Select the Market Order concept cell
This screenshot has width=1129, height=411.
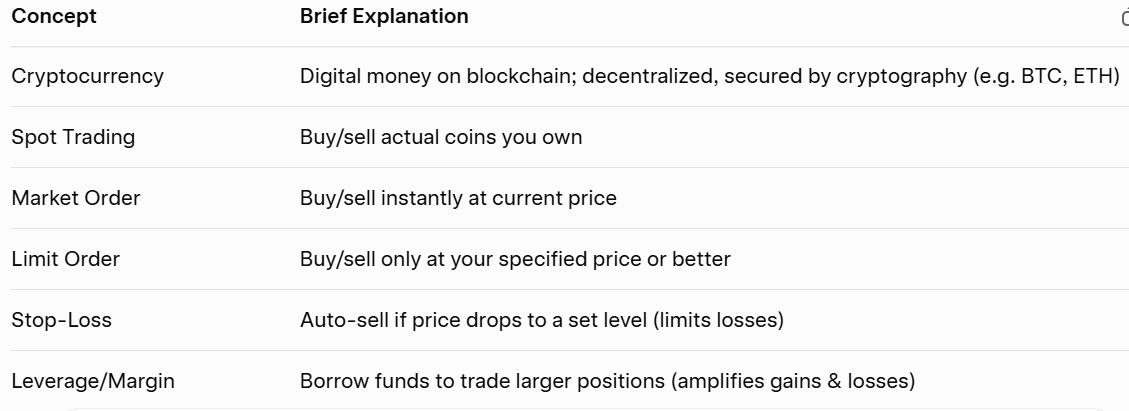(76, 198)
